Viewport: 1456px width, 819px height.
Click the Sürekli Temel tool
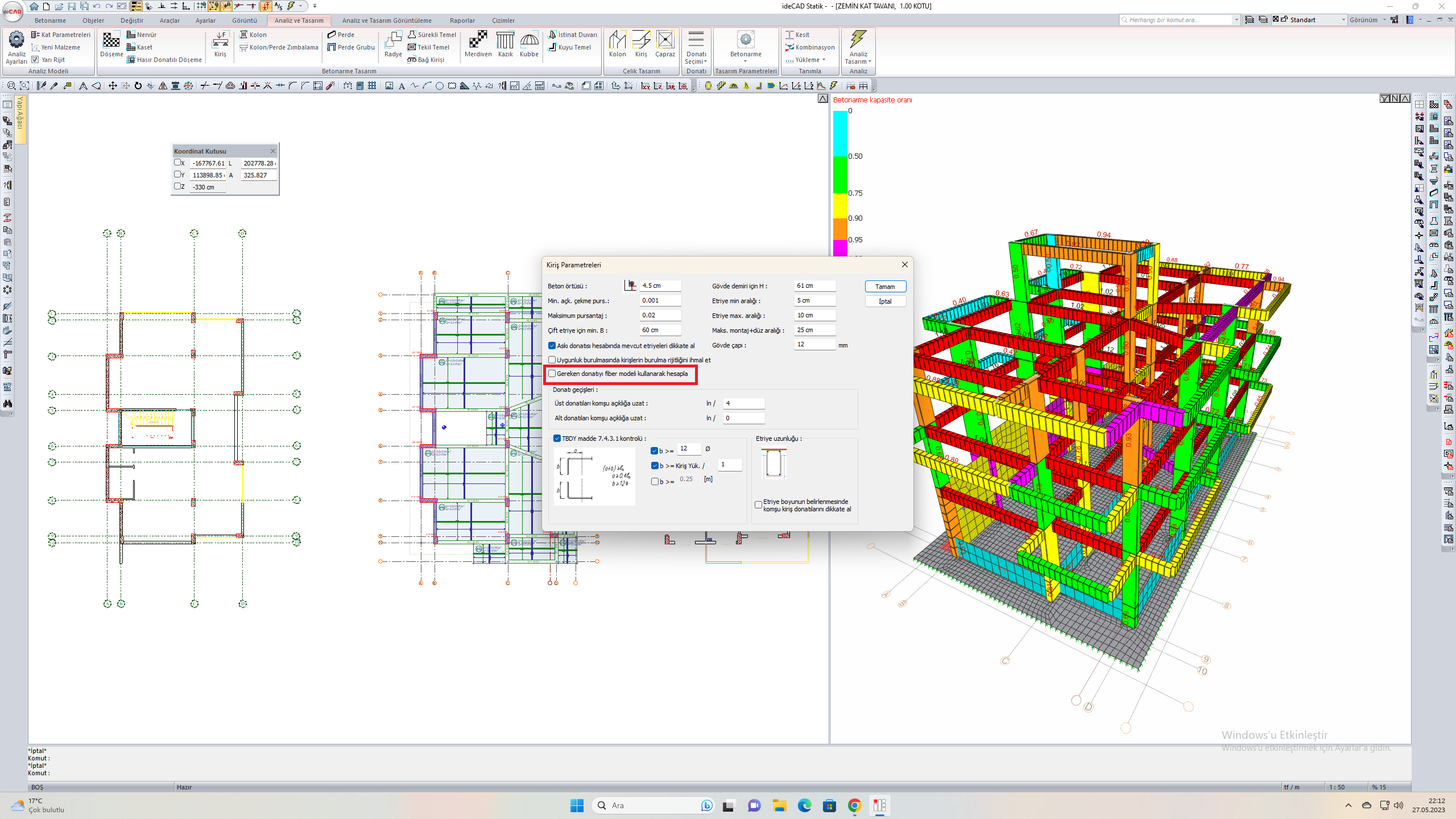(x=432, y=35)
